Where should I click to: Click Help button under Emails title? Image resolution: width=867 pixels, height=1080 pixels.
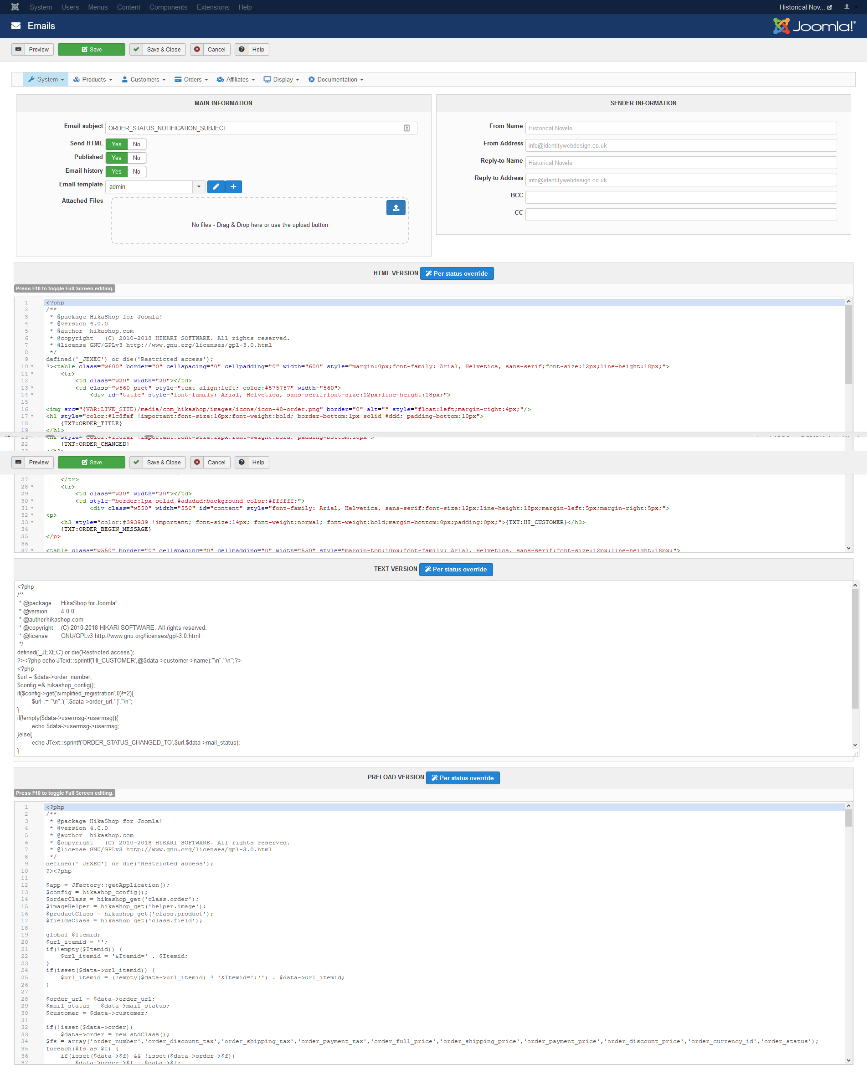[251, 50]
